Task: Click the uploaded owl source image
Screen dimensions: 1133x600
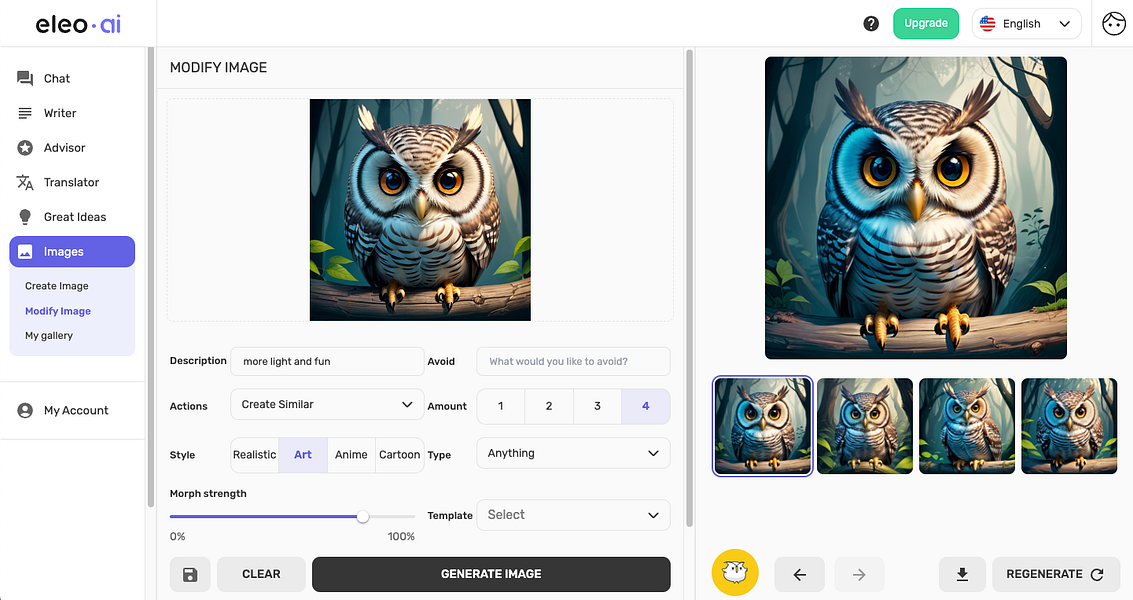Action: click(x=420, y=210)
